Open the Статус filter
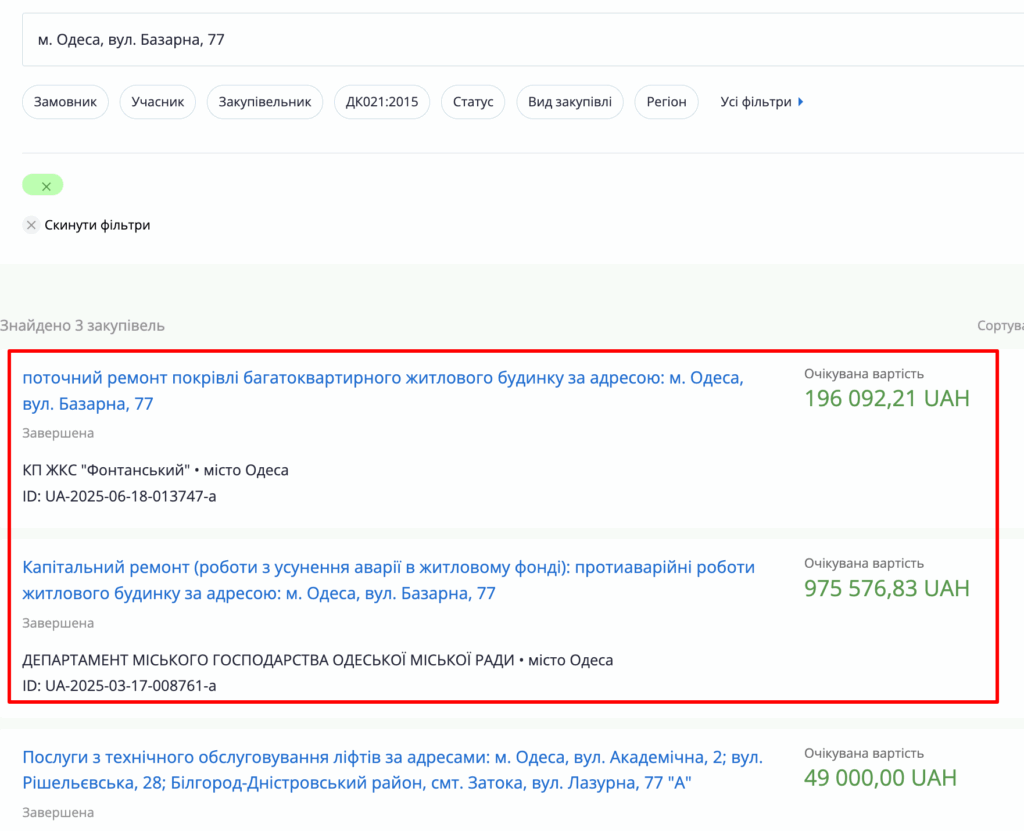This screenshot has height=831, width=1024. (x=473, y=102)
